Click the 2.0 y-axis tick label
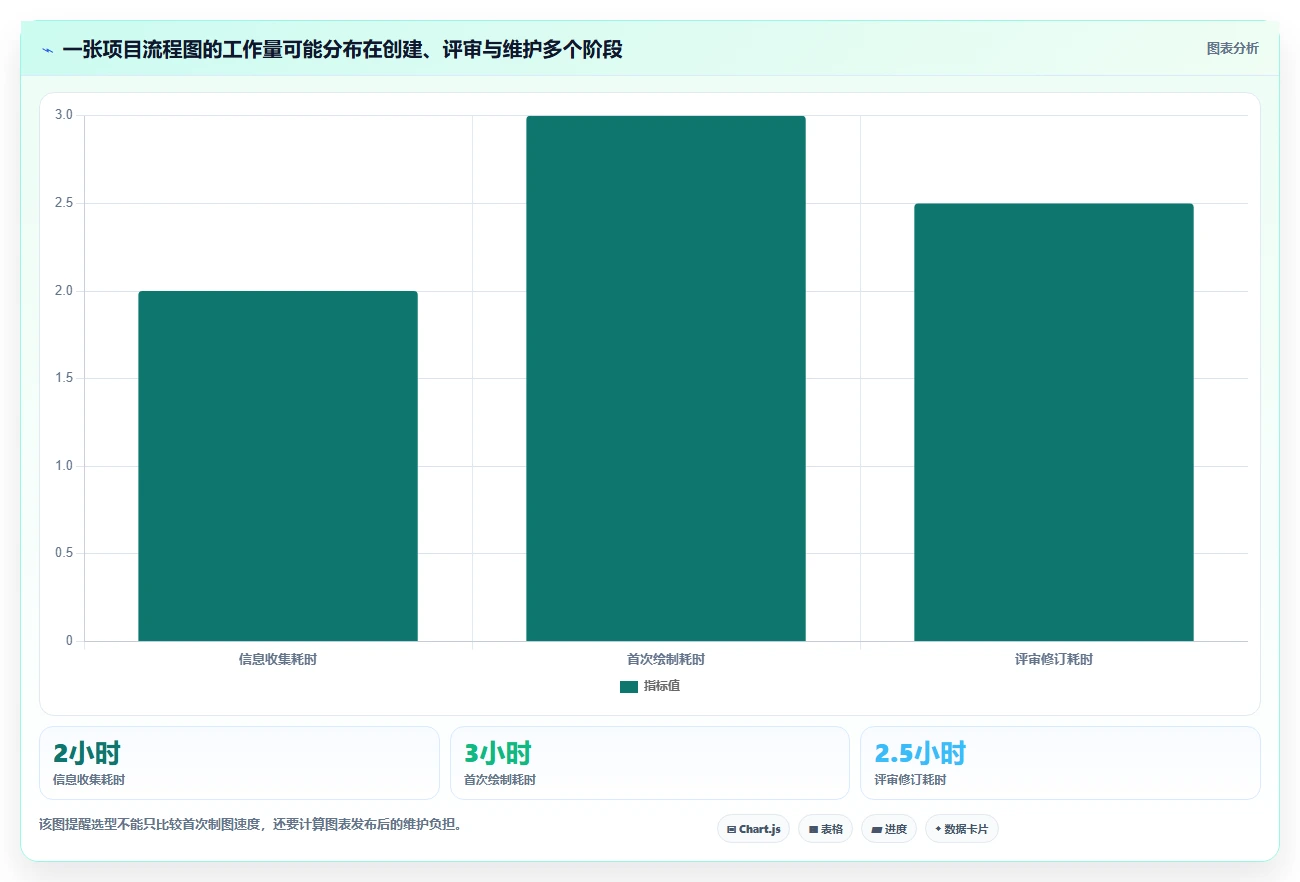1300x882 pixels. click(64, 291)
